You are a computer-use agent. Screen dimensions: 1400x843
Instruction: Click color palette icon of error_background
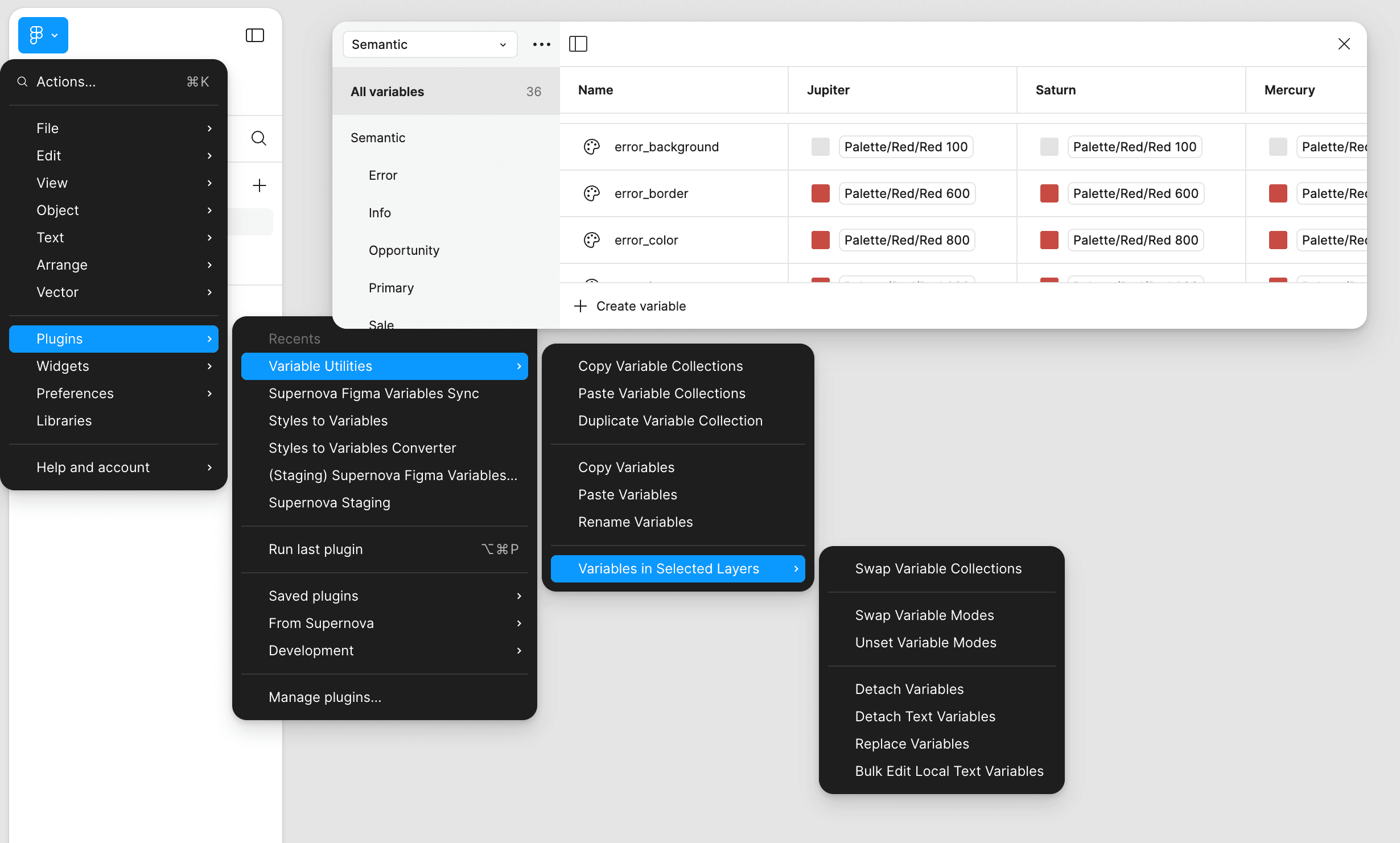click(592, 147)
